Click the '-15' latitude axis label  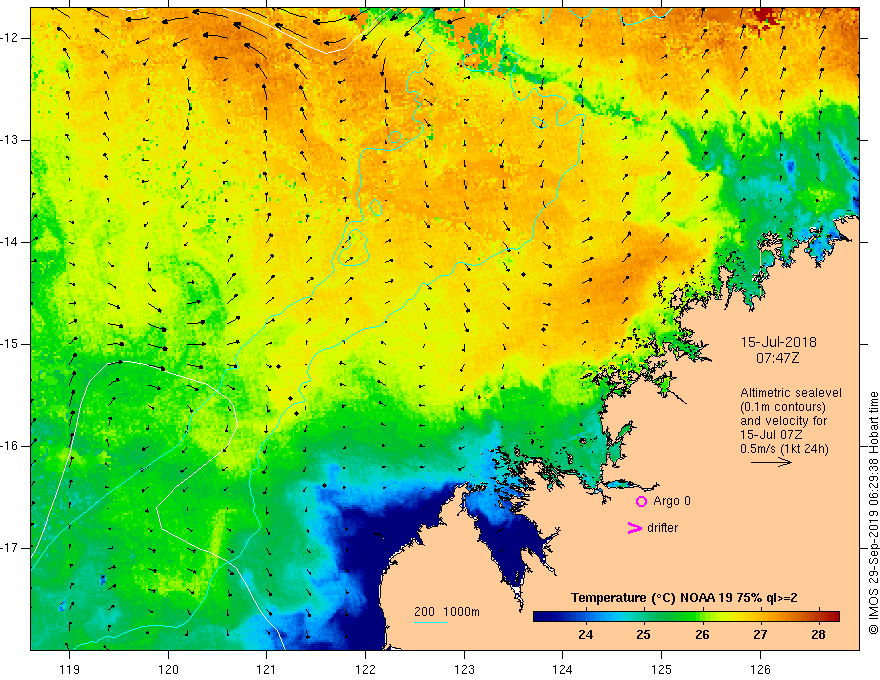click(x=11, y=344)
